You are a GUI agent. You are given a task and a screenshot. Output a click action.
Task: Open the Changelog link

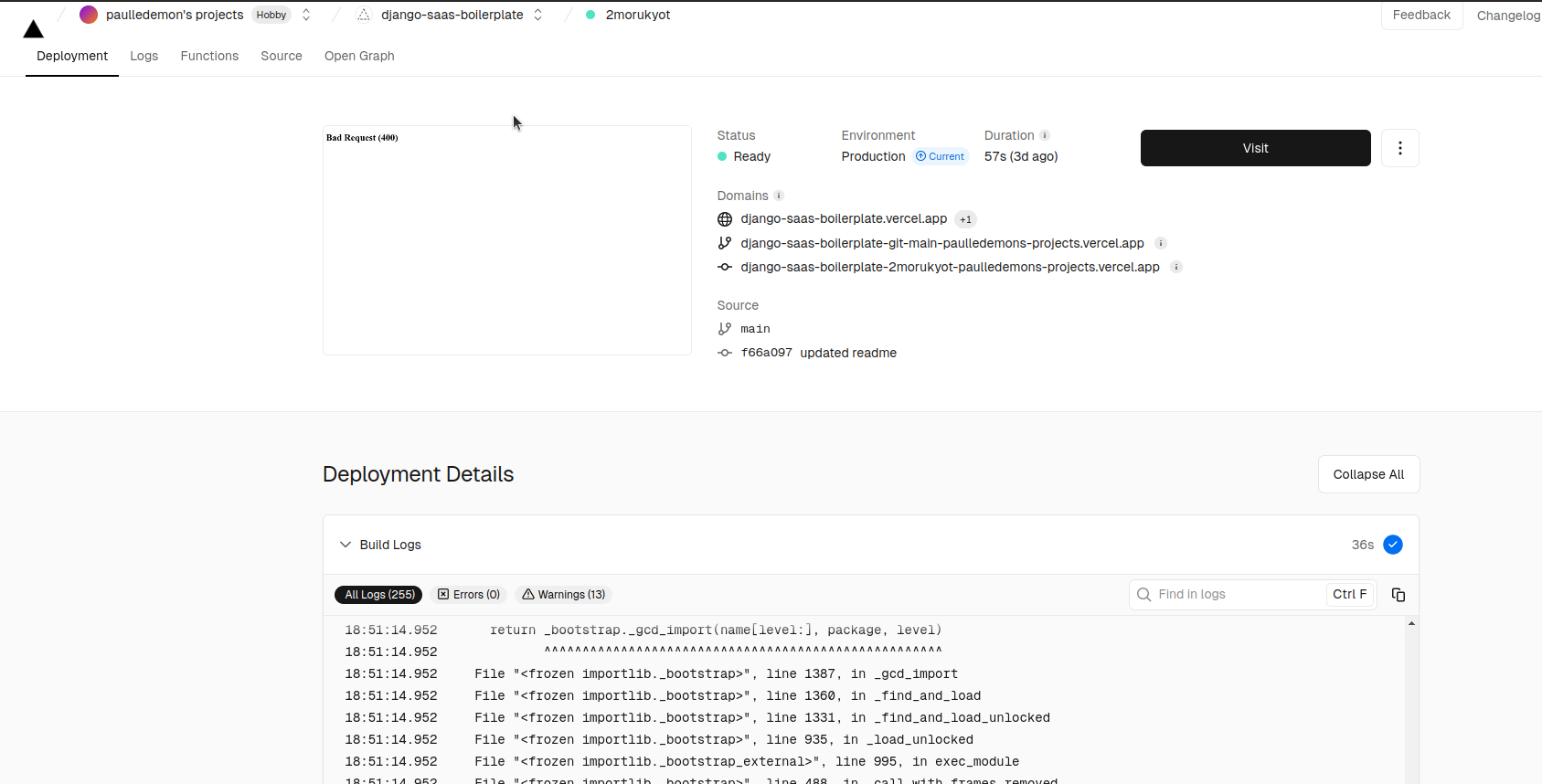[1508, 16]
